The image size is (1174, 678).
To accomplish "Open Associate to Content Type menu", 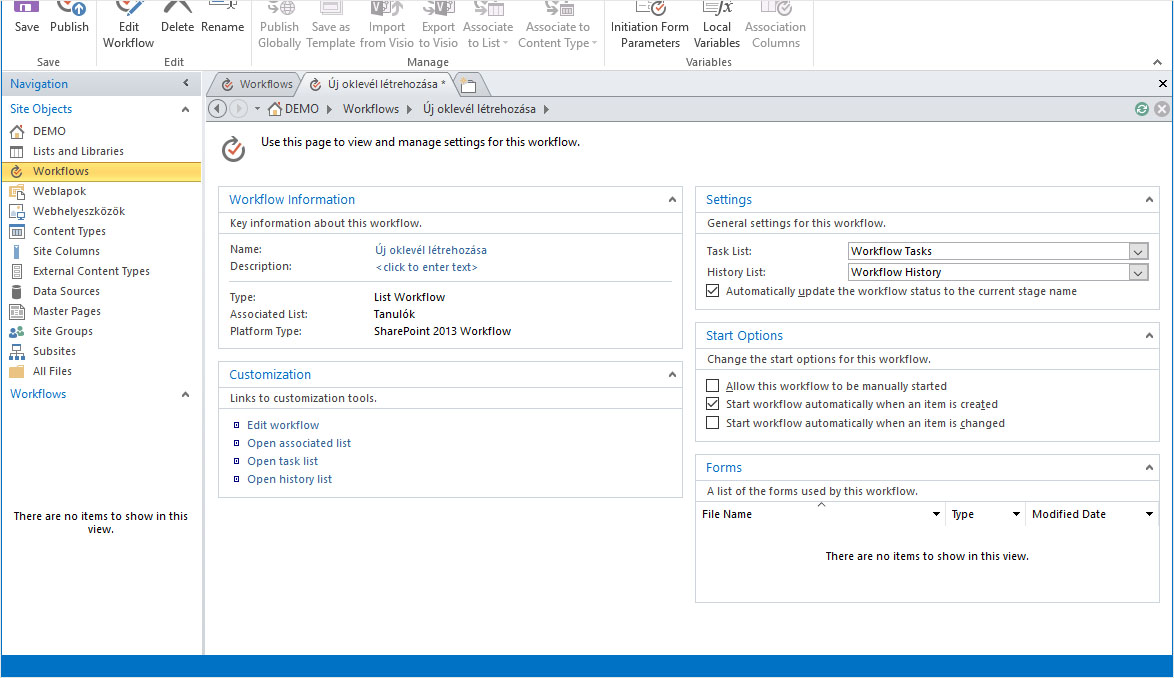I will coord(557,25).
